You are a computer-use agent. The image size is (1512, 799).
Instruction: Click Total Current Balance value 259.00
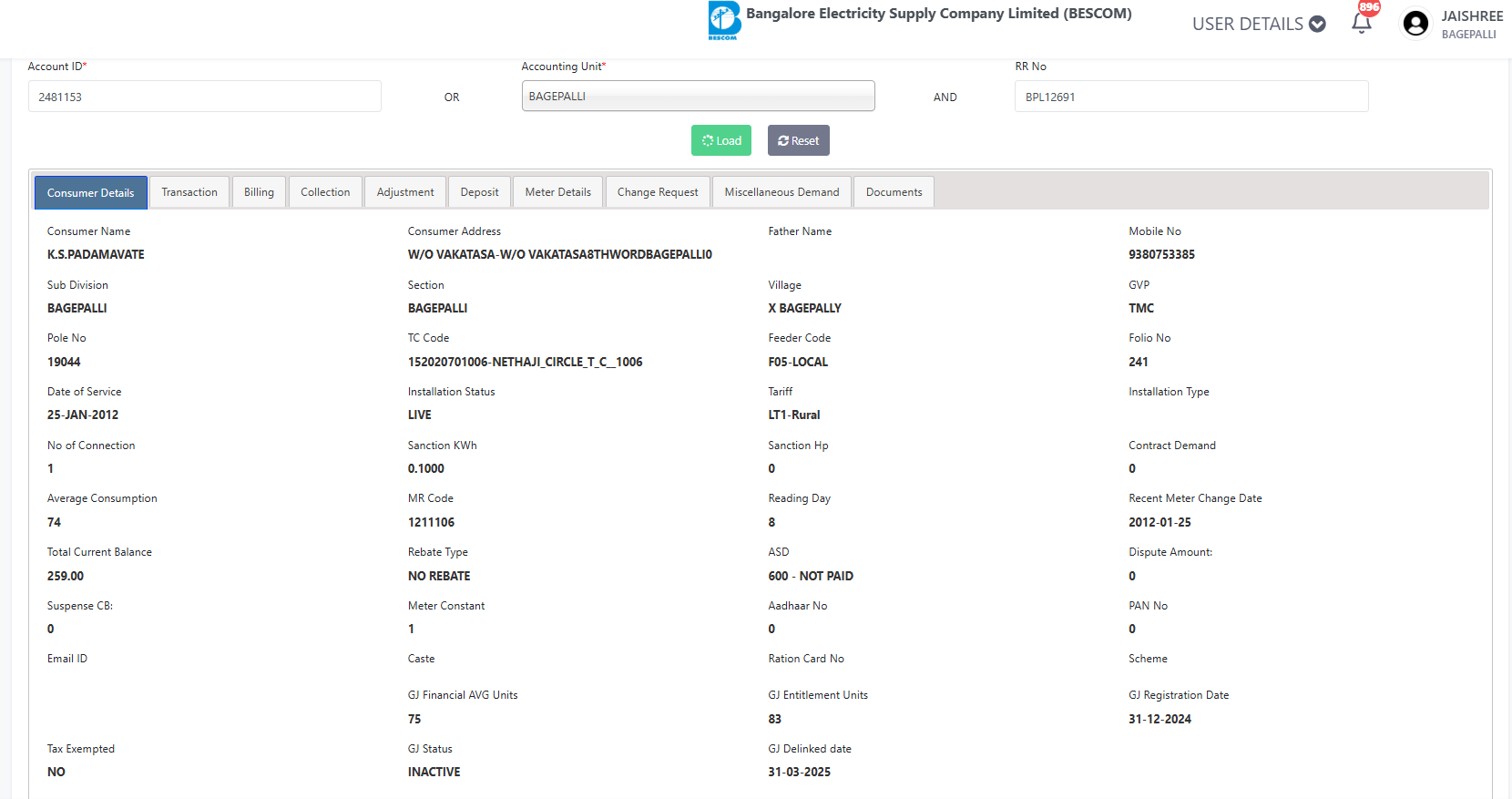[x=66, y=576]
